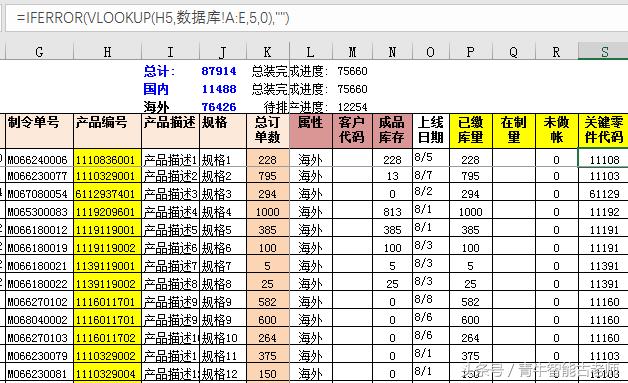
Task: Select column G header
Action: 39,52
